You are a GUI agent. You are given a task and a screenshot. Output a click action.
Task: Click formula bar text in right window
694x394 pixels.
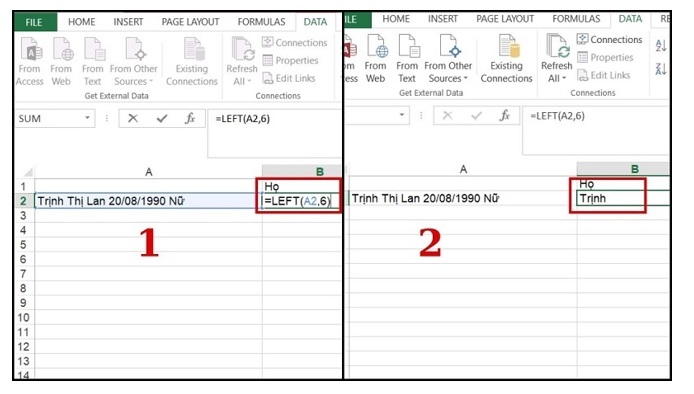[557, 116]
